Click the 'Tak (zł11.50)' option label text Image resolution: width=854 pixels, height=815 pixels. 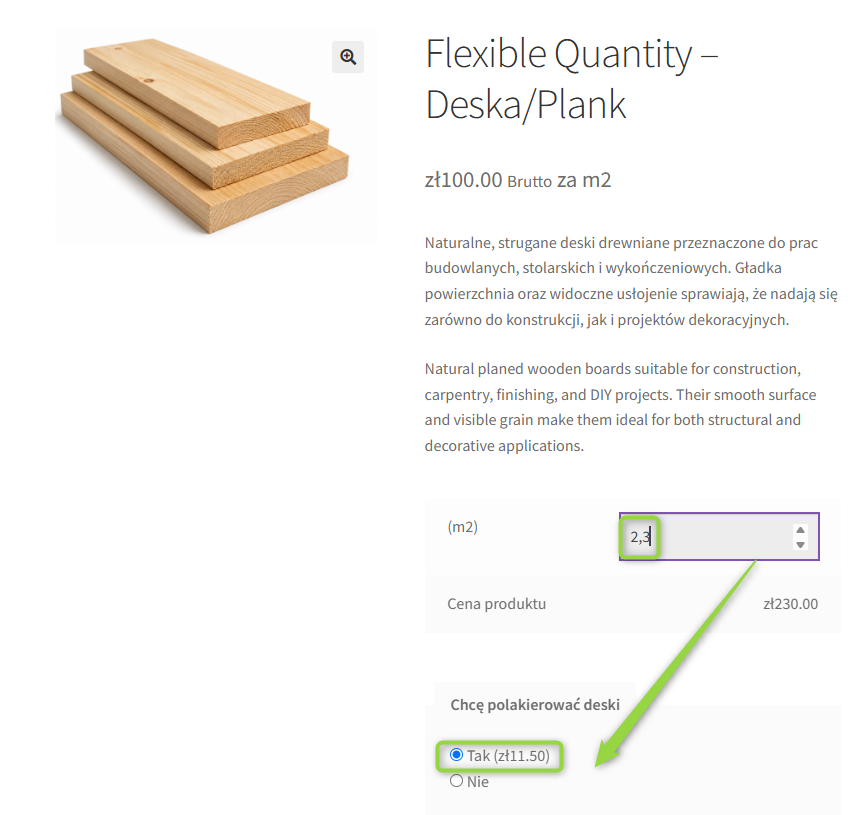point(508,756)
